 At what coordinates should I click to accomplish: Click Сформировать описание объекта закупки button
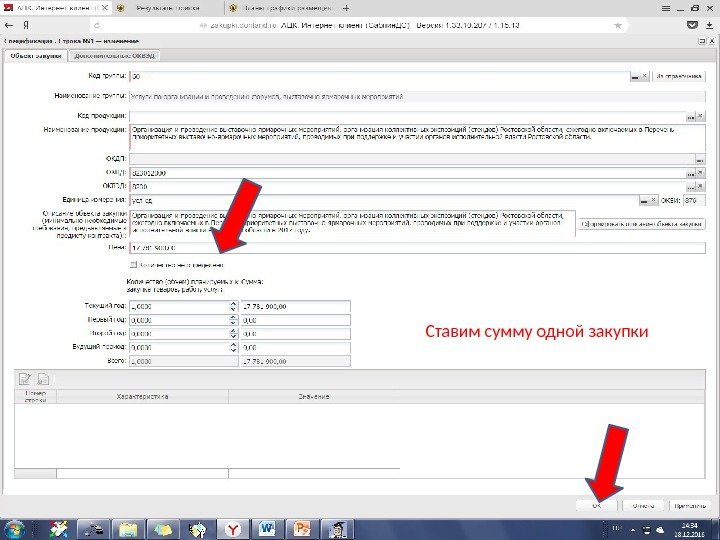click(x=641, y=224)
